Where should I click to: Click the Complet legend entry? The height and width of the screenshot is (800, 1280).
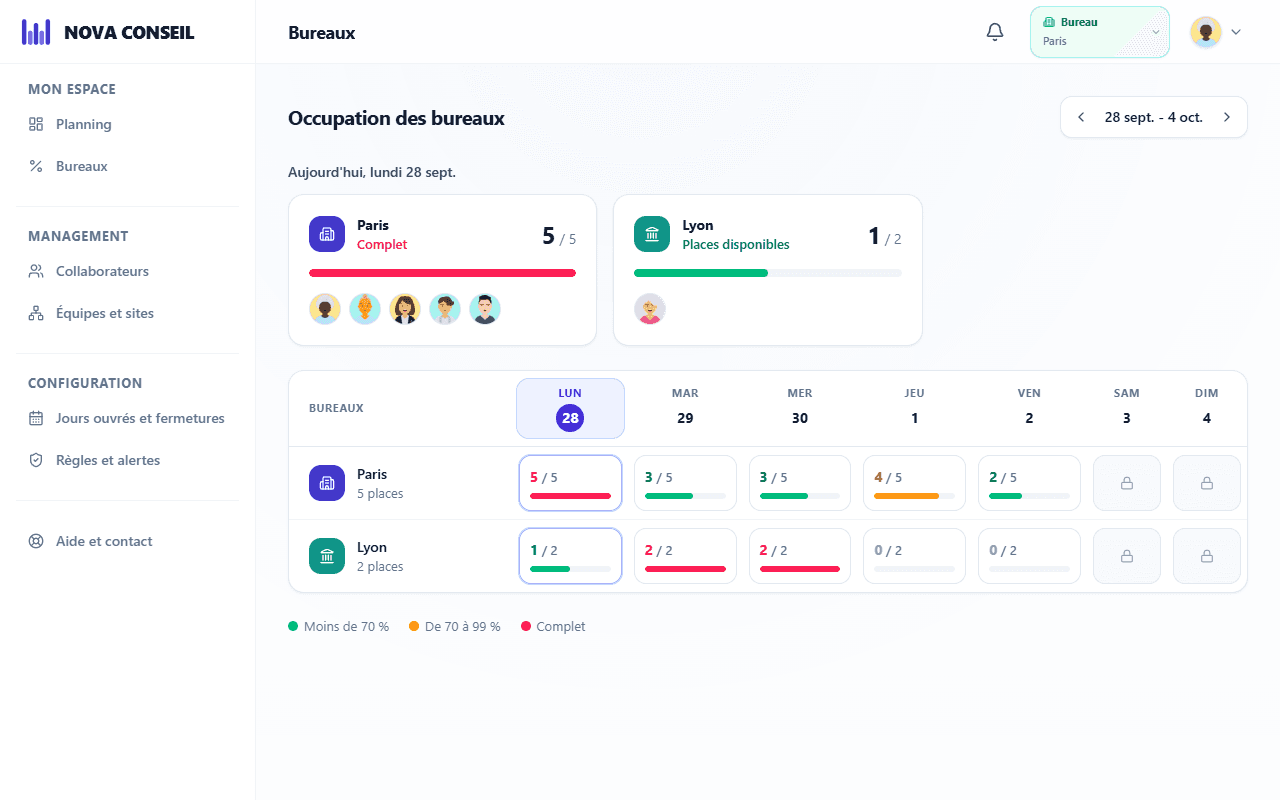[553, 627]
